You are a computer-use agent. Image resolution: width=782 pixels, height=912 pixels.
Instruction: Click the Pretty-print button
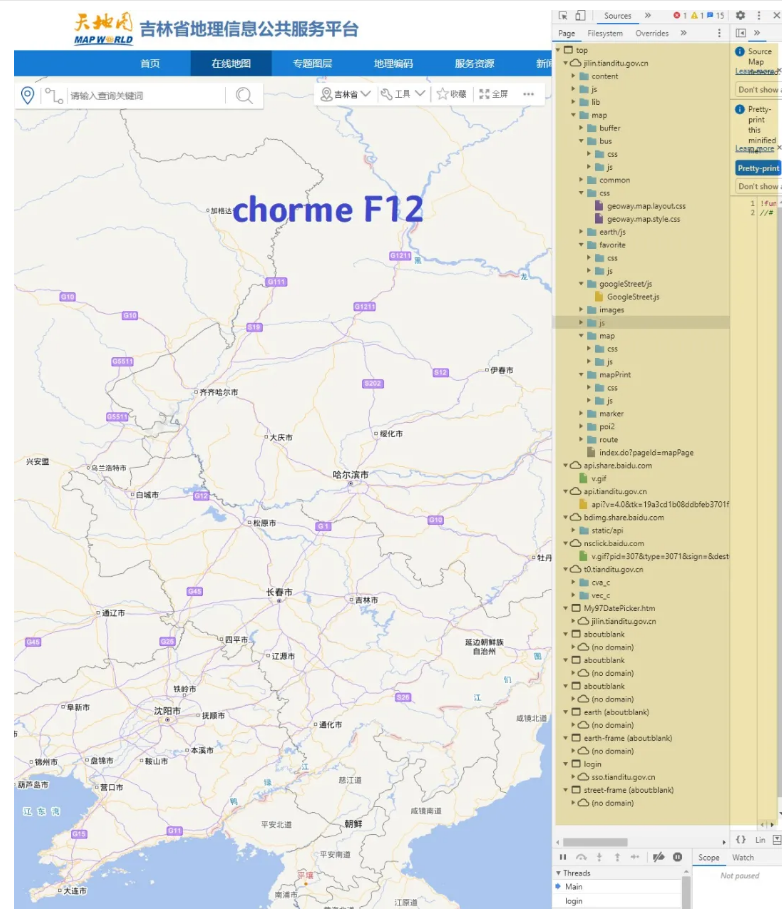coord(758,168)
